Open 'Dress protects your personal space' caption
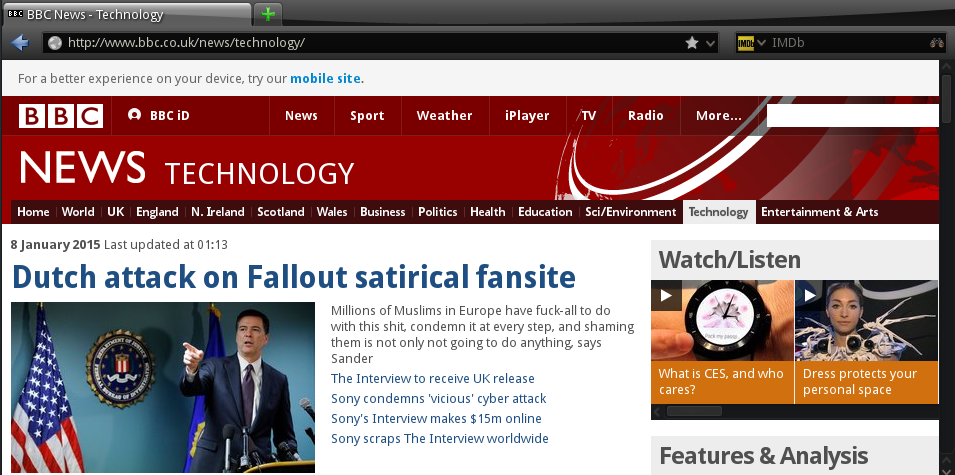Image resolution: width=955 pixels, height=475 pixels. [859, 382]
